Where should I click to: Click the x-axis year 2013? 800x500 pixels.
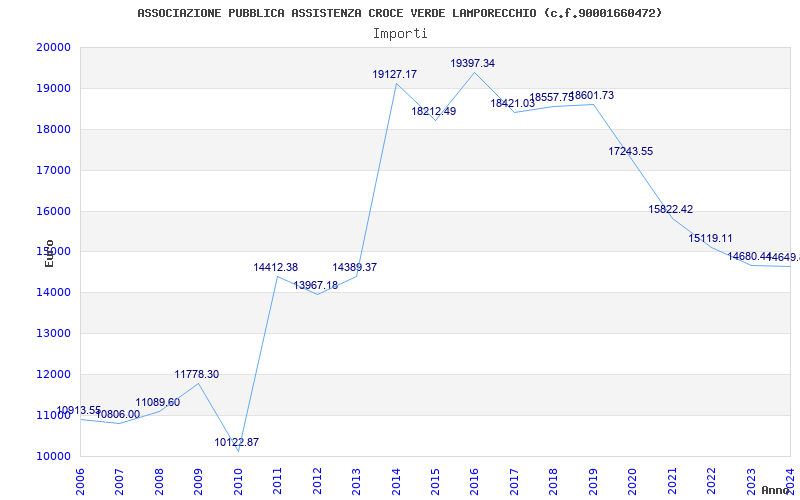pyautogui.click(x=356, y=481)
